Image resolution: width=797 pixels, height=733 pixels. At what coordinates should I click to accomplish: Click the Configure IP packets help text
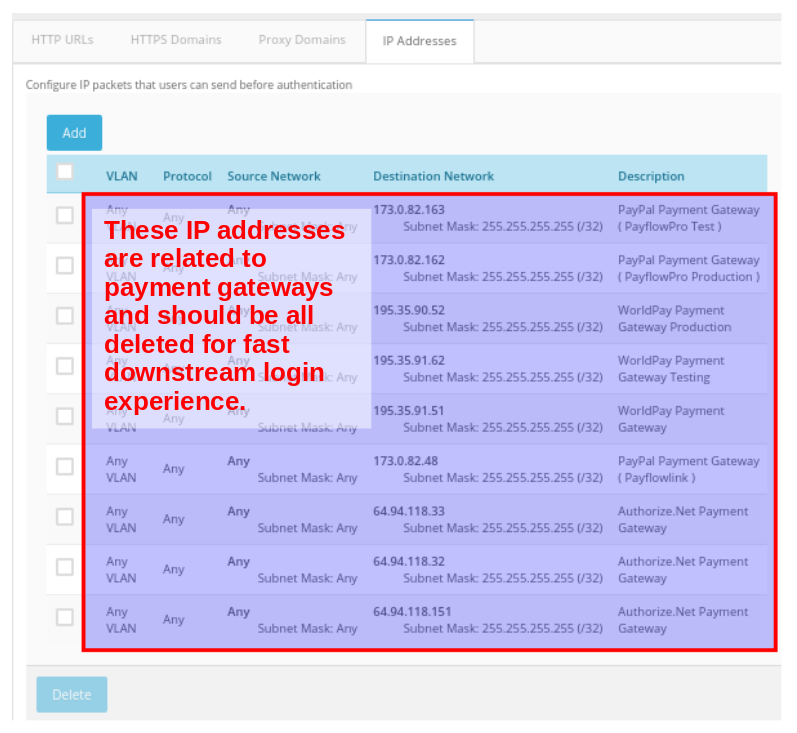coord(189,85)
